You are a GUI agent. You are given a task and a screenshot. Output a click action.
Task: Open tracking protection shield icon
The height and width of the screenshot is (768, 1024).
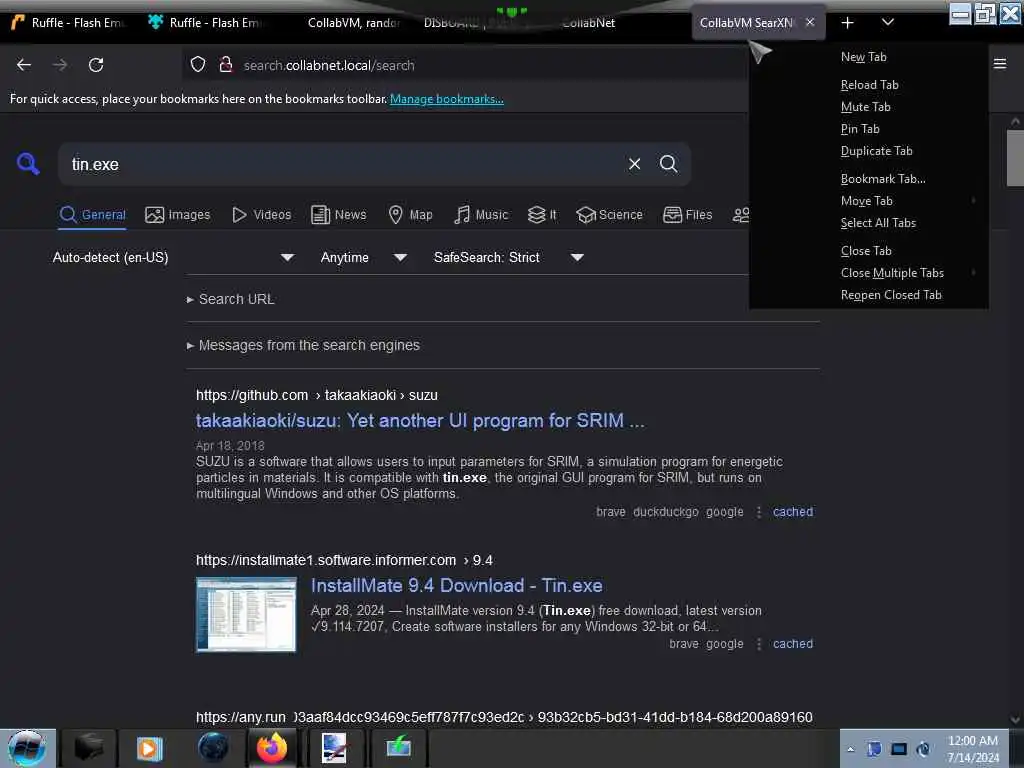coord(198,65)
